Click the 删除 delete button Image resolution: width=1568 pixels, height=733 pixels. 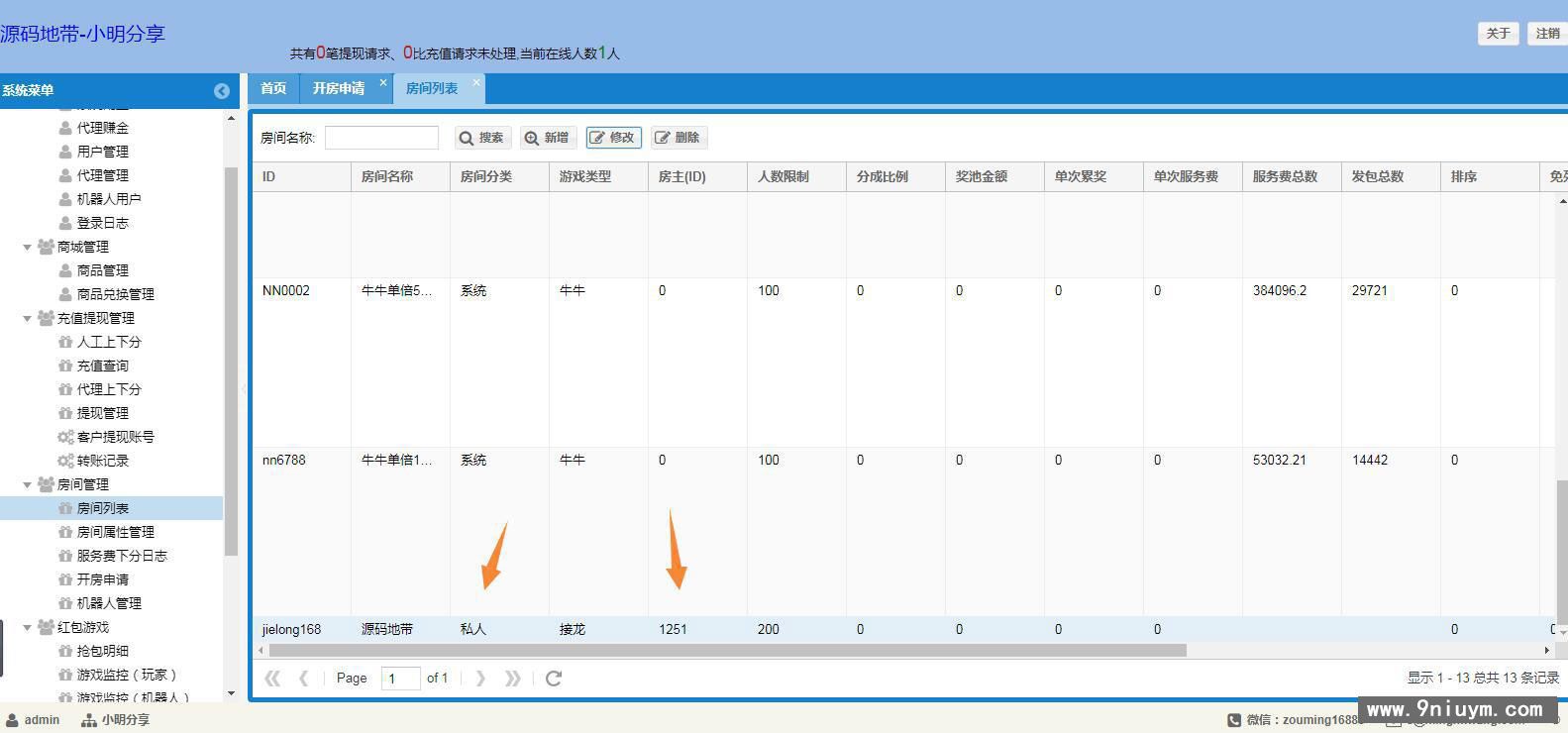point(679,138)
